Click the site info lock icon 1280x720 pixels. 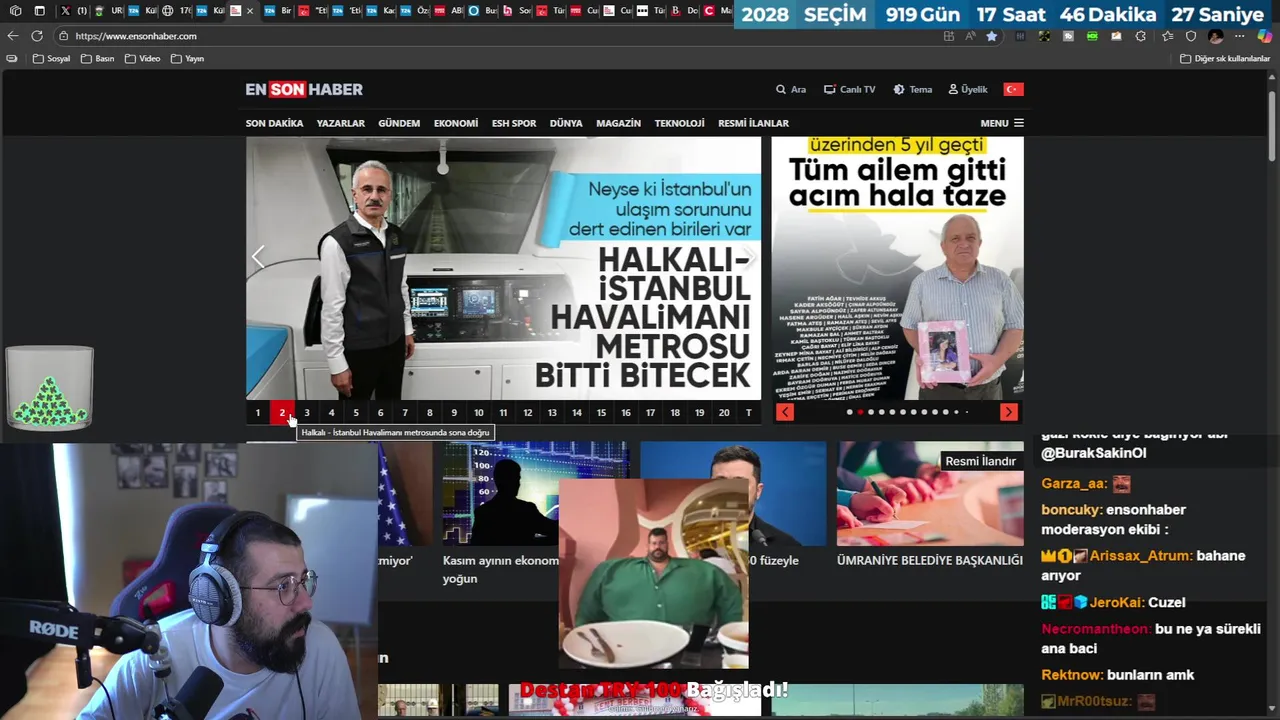pos(63,36)
